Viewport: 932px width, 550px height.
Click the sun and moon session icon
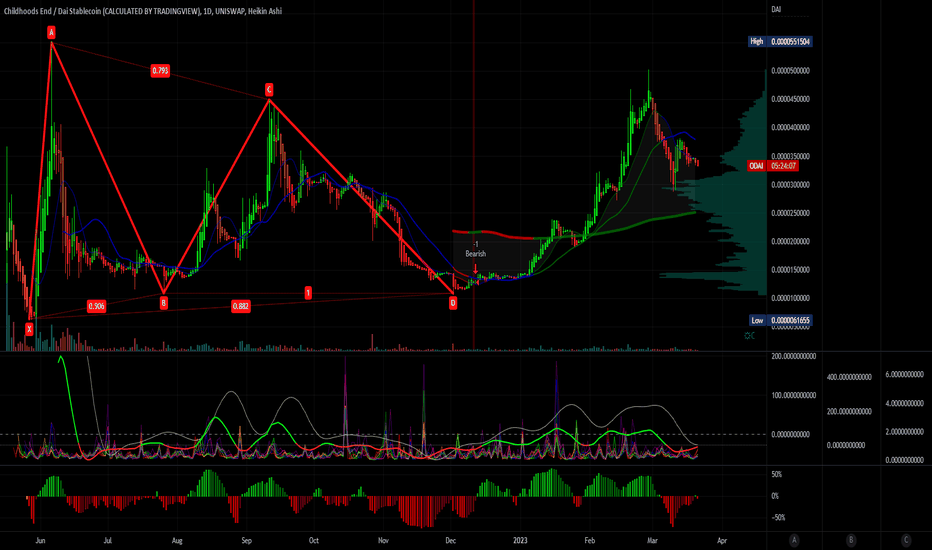[x=750, y=336]
